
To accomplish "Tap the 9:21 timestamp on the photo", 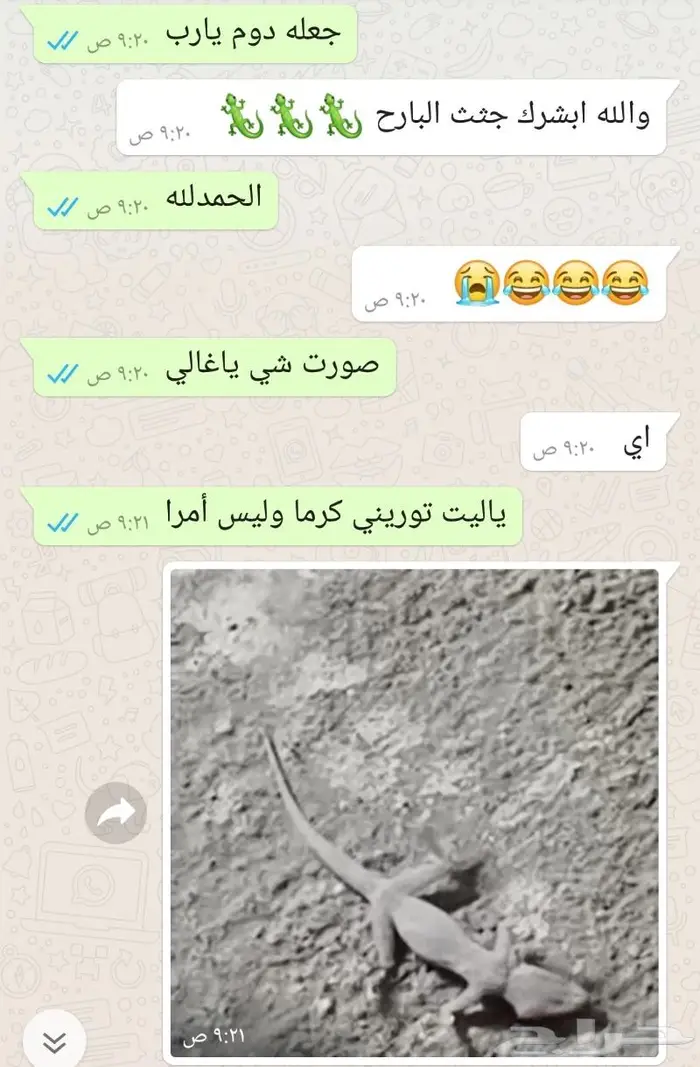I will pos(213,1036).
